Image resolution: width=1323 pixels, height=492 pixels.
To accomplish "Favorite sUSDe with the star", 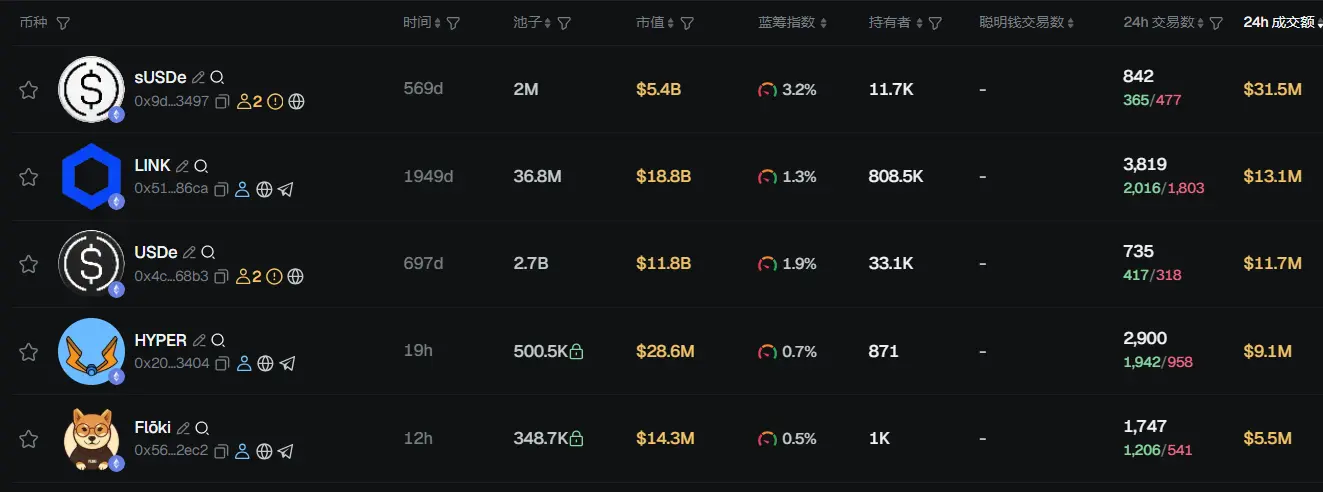I will pos(29,90).
